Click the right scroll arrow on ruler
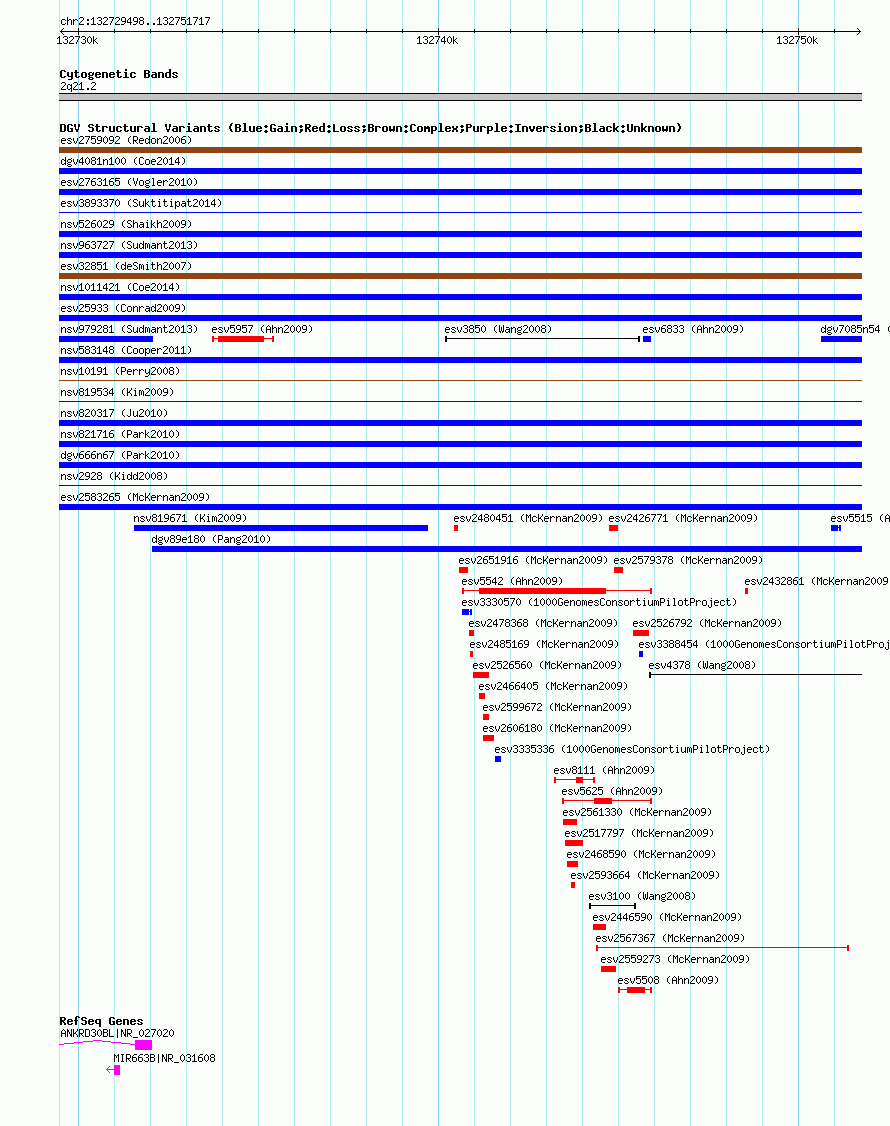890x1126 pixels. click(x=858, y=31)
